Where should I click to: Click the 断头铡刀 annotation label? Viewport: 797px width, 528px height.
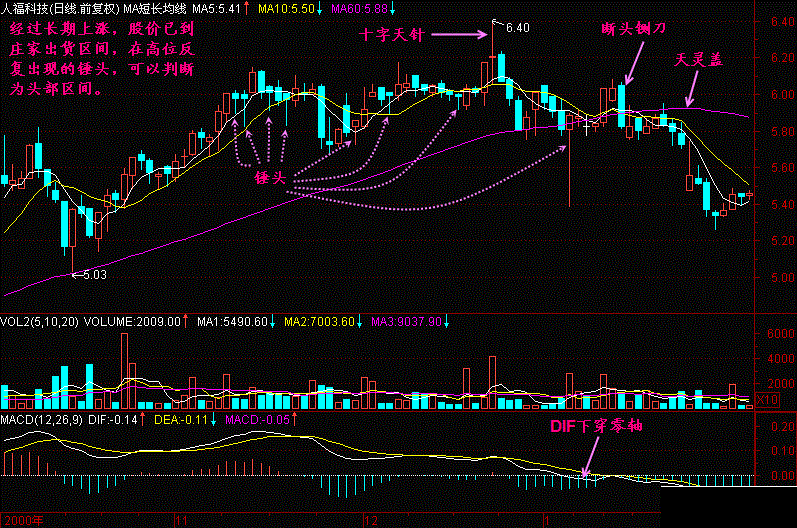[x=634, y=31]
